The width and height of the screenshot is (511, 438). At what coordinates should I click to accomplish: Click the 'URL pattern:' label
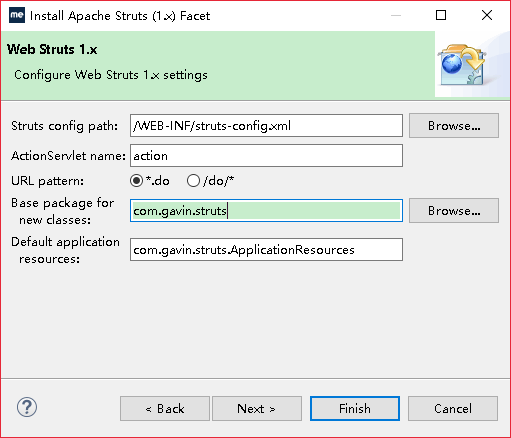(47, 181)
